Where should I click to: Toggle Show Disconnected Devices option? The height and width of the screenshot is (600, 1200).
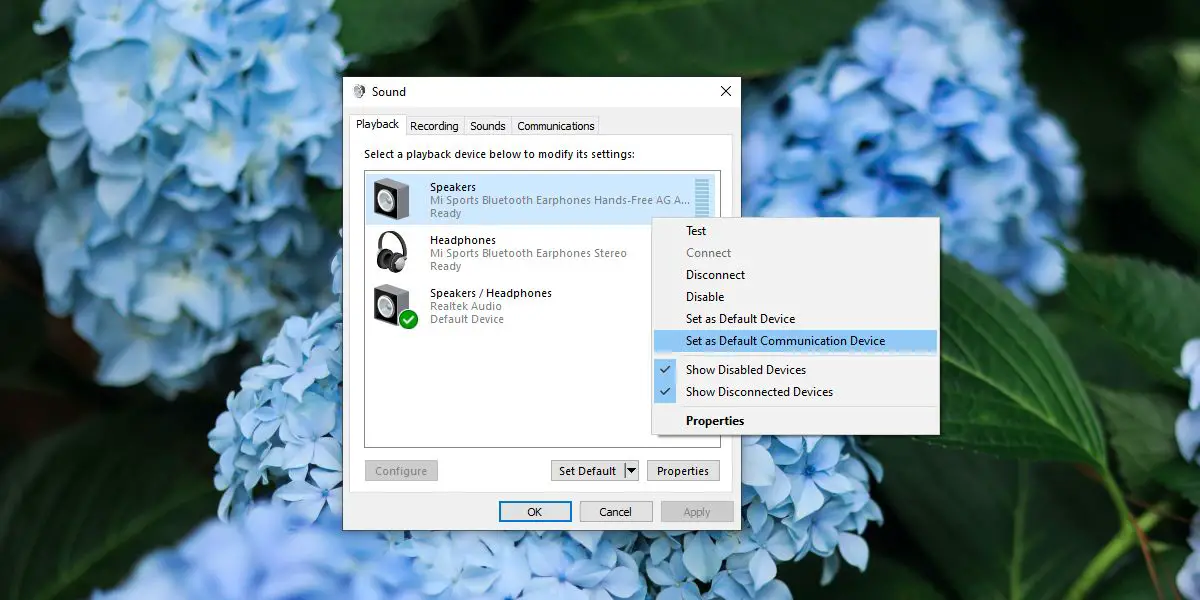795,392
